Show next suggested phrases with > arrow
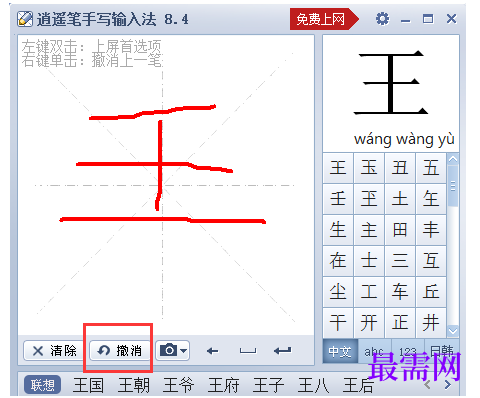 click(x=448, y=385)
